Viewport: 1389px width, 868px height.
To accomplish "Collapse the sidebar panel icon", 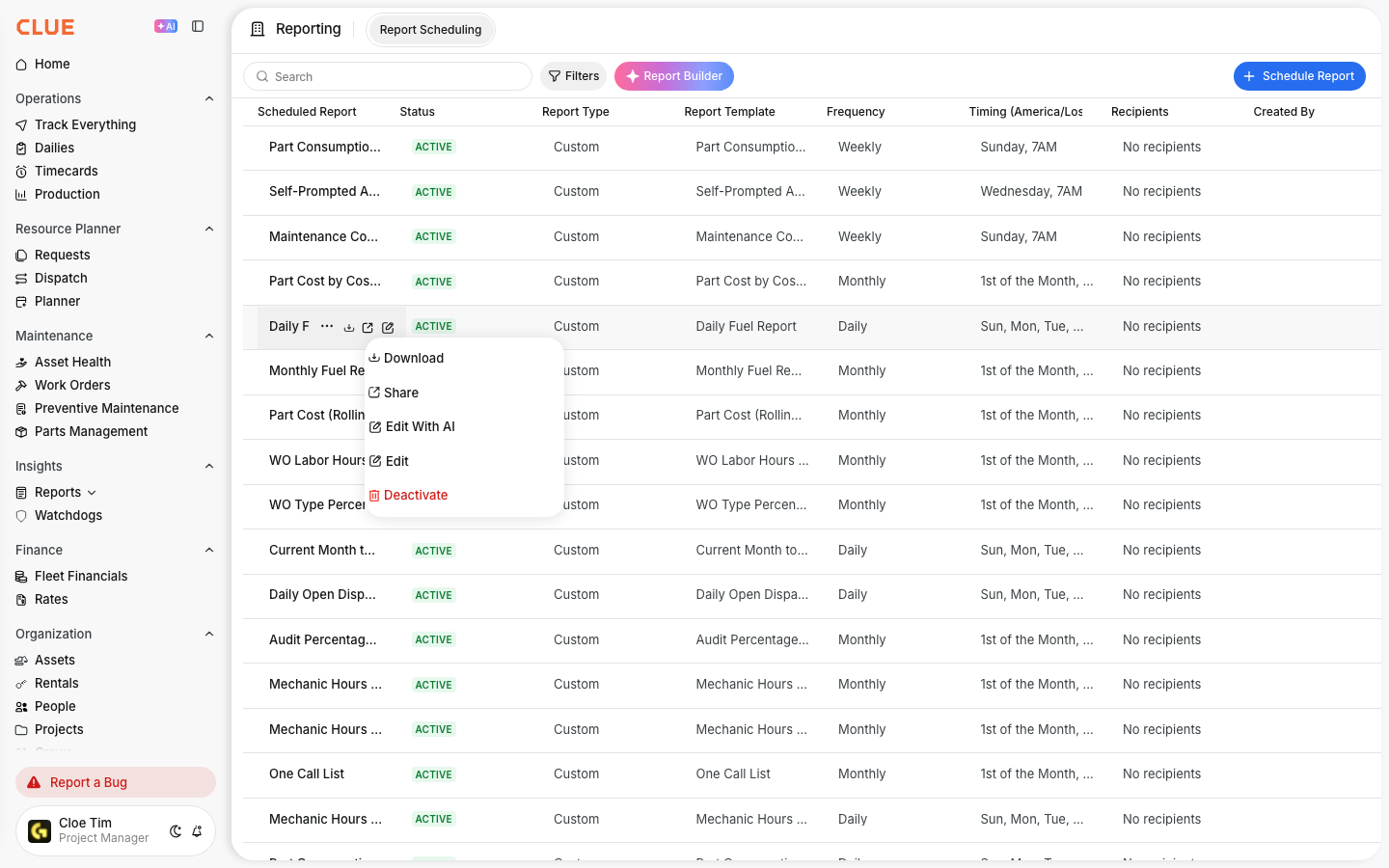I will [x=198, y=26].
